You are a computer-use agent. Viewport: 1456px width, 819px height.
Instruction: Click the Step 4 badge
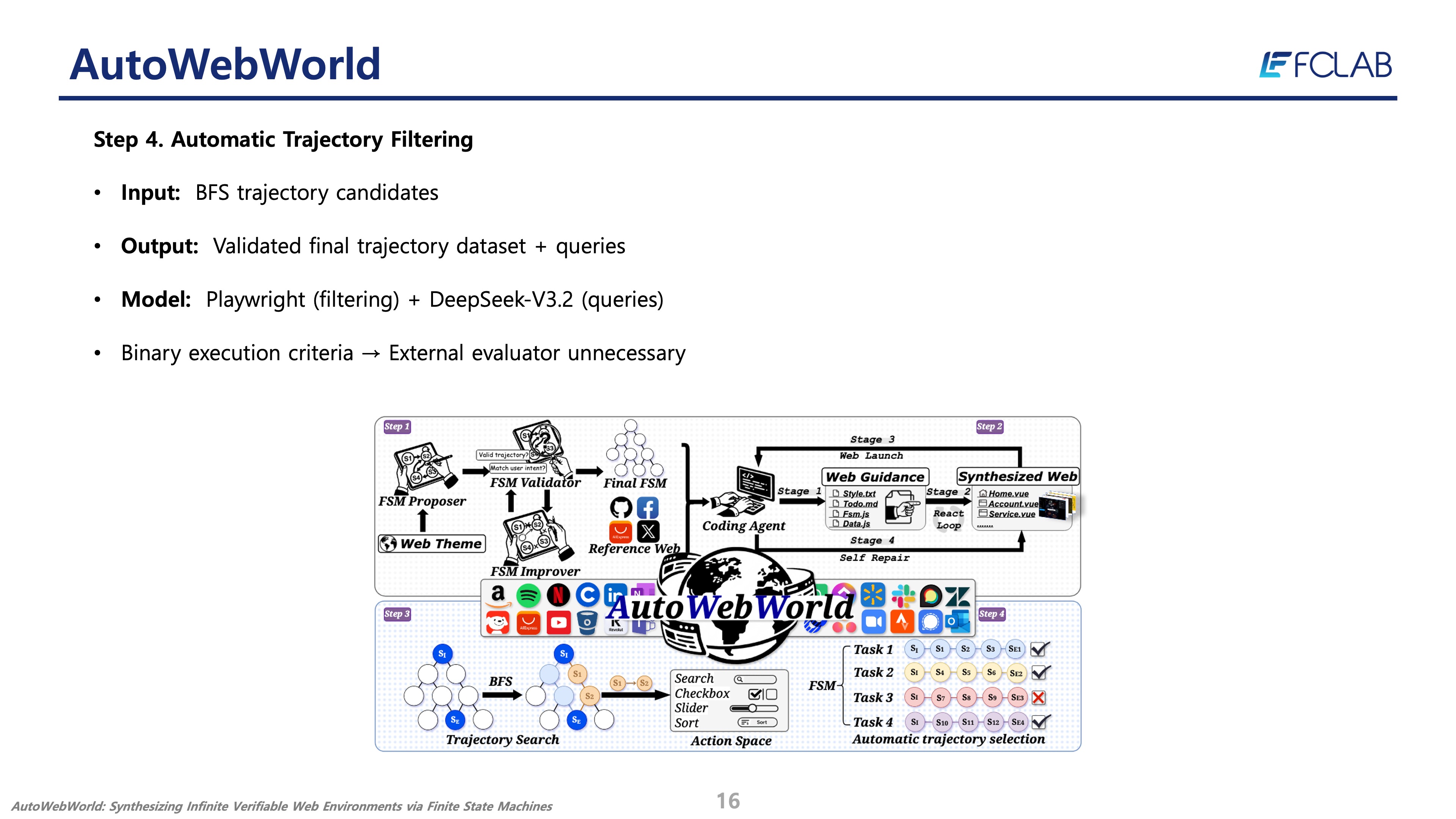coord(992,614)
